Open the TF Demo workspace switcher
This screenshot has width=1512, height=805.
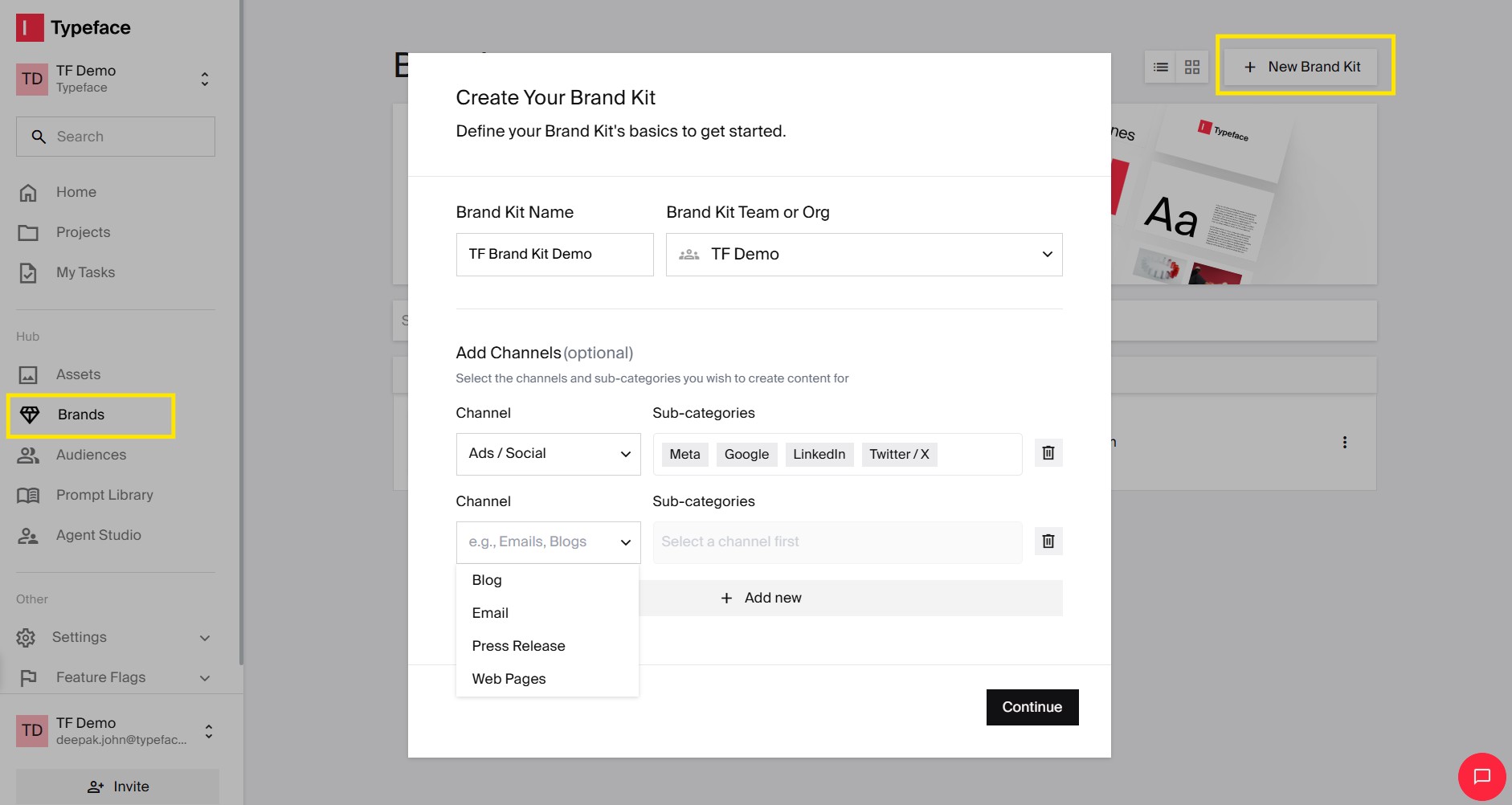pos(116,79)
